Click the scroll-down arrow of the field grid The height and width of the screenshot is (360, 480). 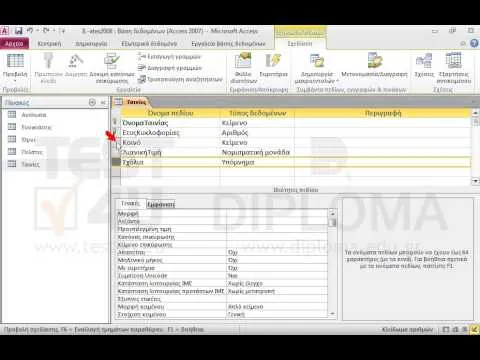point(475,181)
